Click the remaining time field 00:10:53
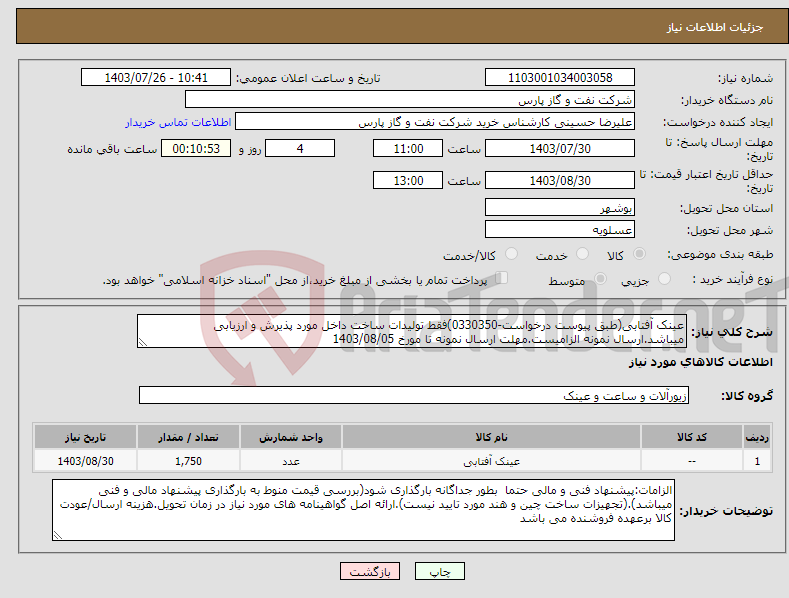This screenshot has width=789, height=598. (196, 148)
